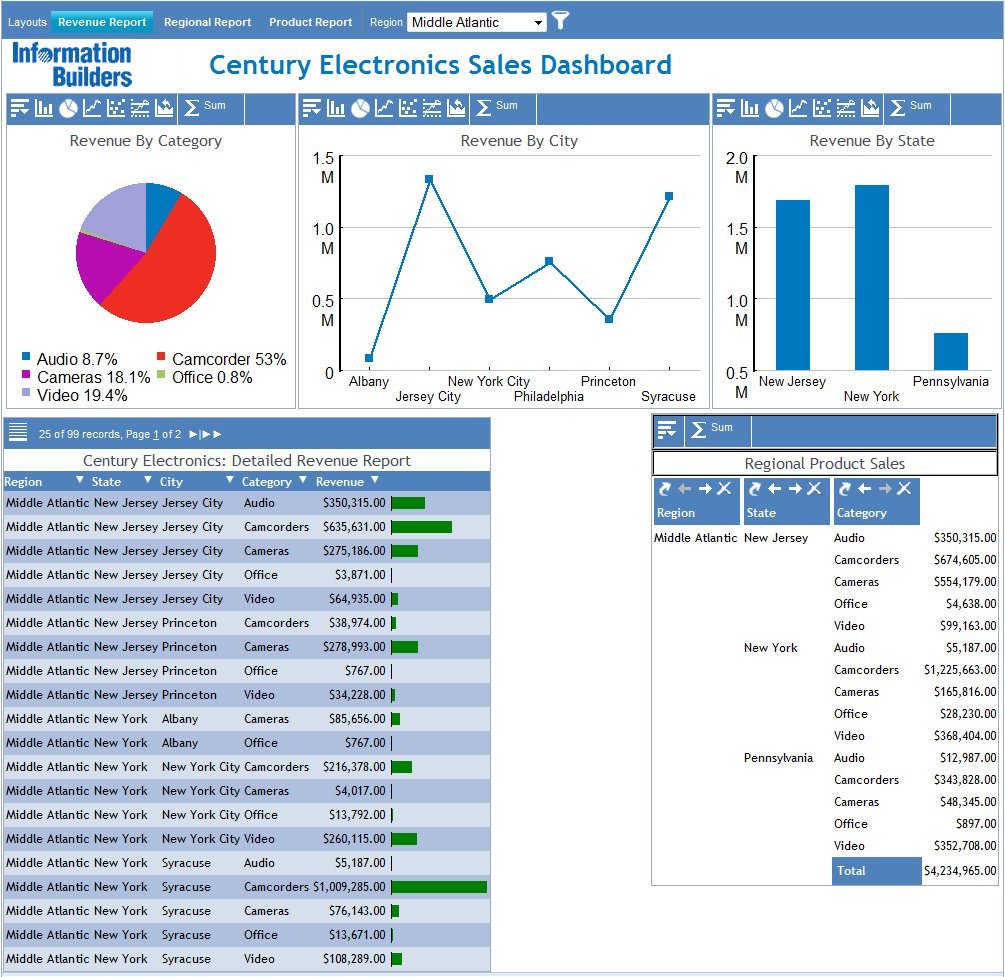Select scatter chart icon in Revenue By State toolbar
The width and height of the screenshot is (1005, 977).
tap(822, 108)
